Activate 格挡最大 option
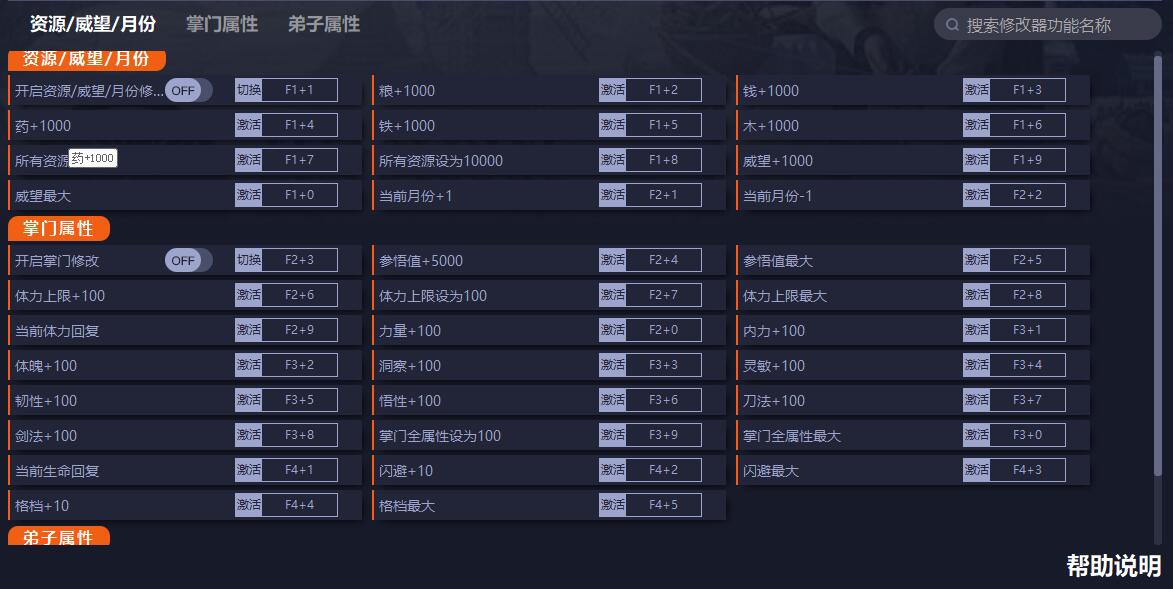1173x589 pixels. [x=612, y=505]
